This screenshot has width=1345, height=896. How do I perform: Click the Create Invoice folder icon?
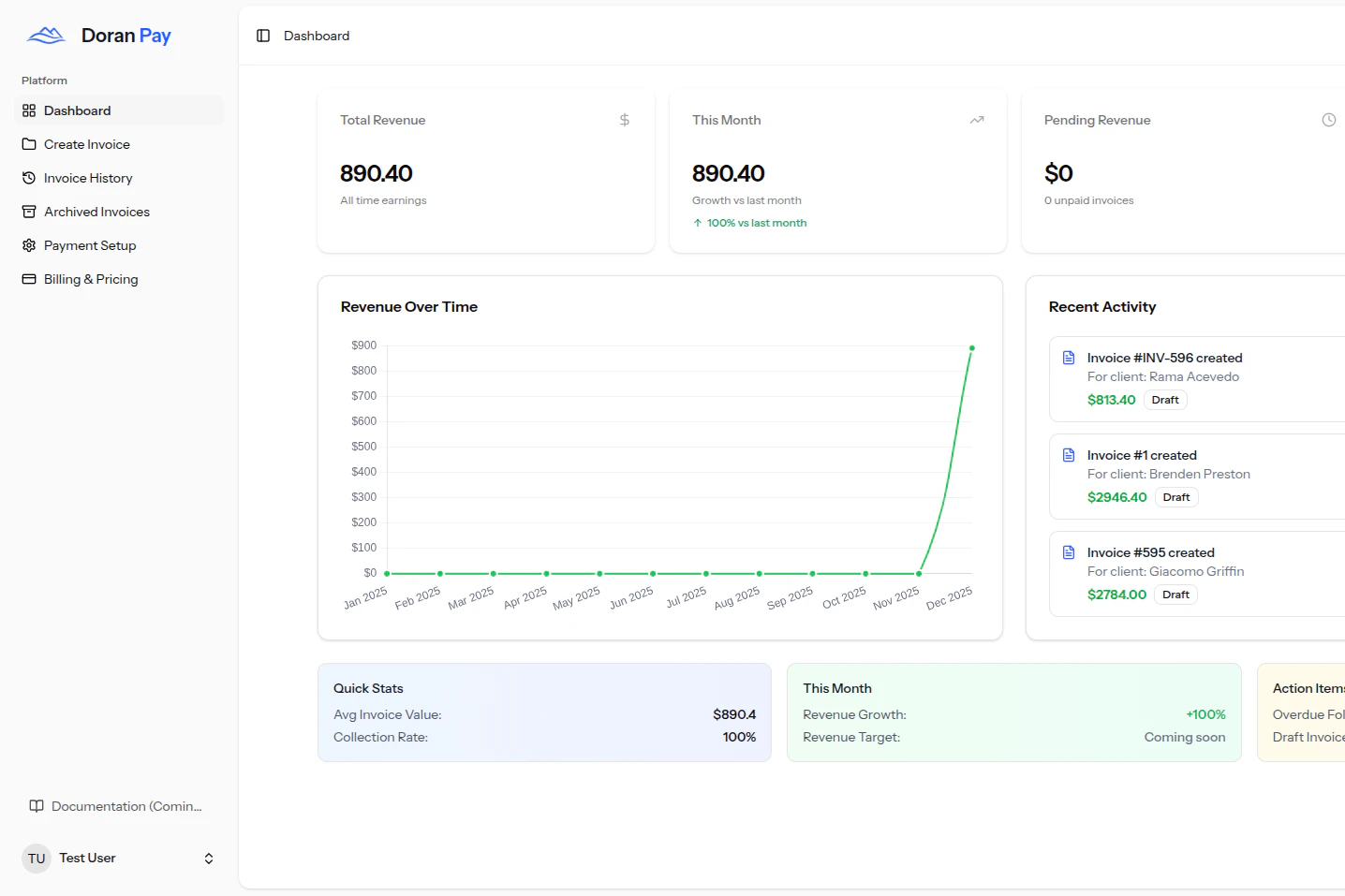[x=28, y=143]
